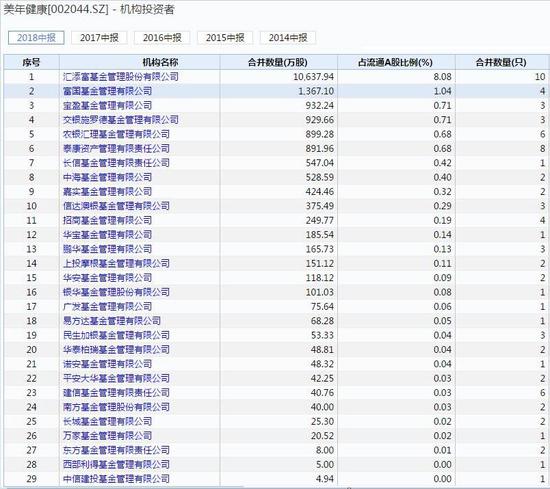This screenshot has width=550, height=489.
Task: Sort by 合并数量(只) column header
Action: click(501, 62)
